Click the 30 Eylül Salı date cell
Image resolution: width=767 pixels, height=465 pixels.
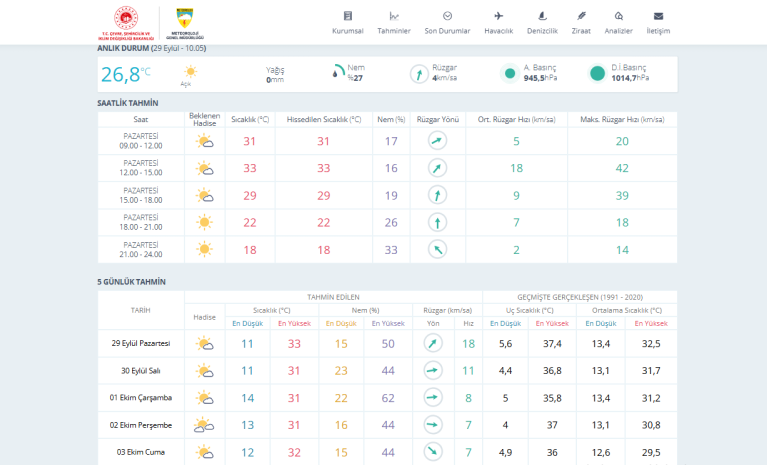point(141,371)
